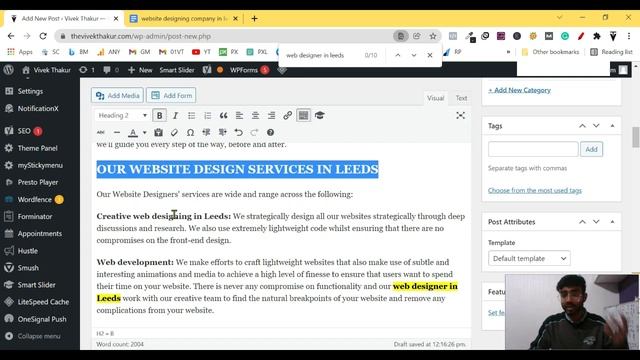Screen dimensions: 640x360
Task: Open the keyboard shortcuts help
Action: (270, 132)
